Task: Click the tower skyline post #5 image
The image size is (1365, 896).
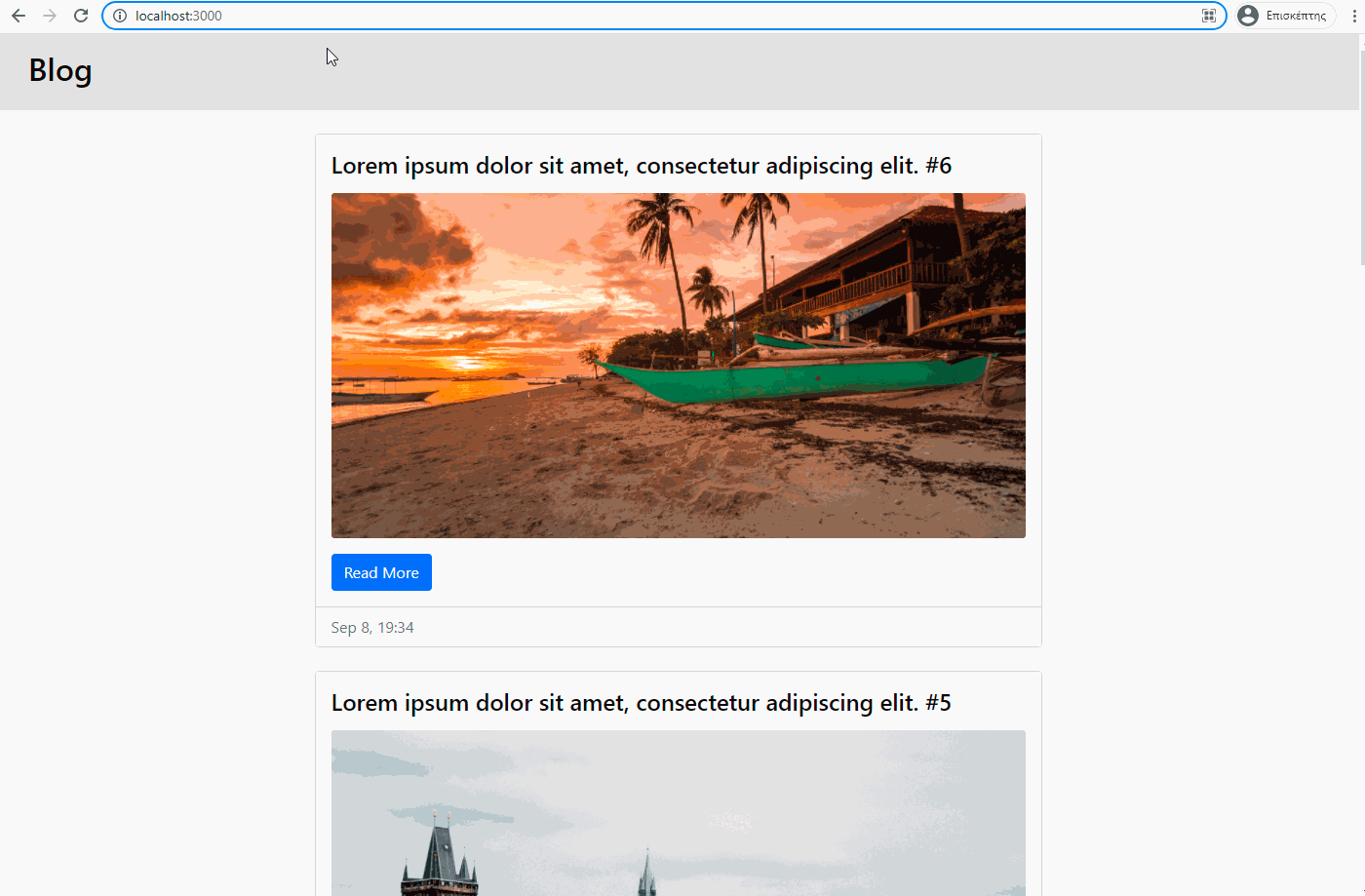Action: (x=679, y=813)
